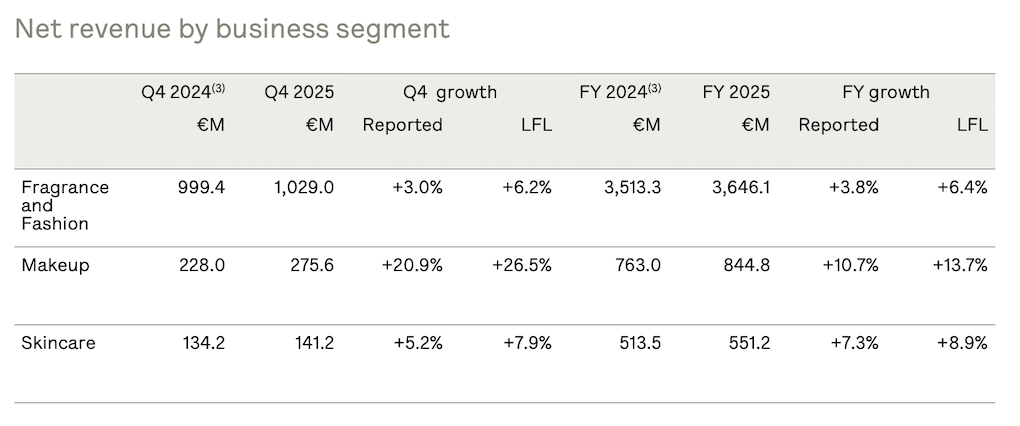Click the Skincare Q4 2025 value 141.2

pyautogui.click(x=311, y=343)
